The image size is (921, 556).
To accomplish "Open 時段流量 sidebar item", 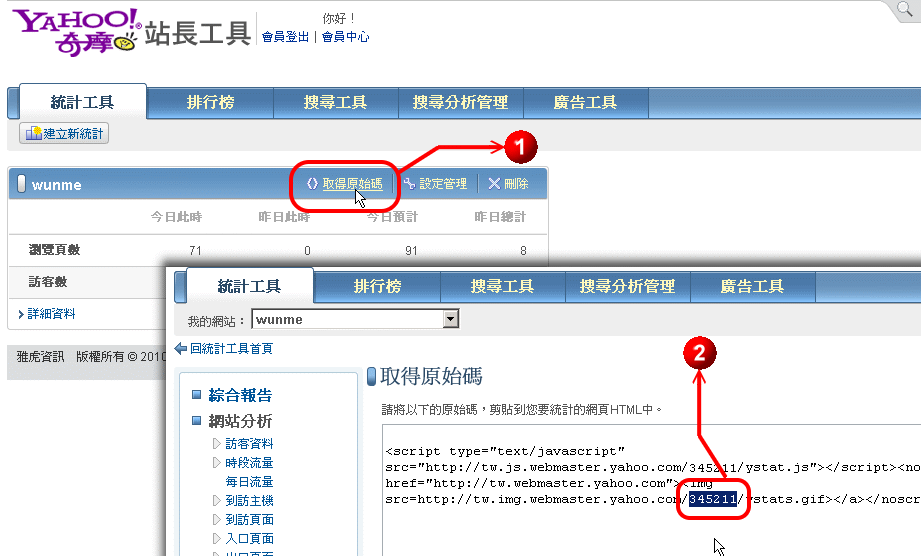I will pos(249,463).
